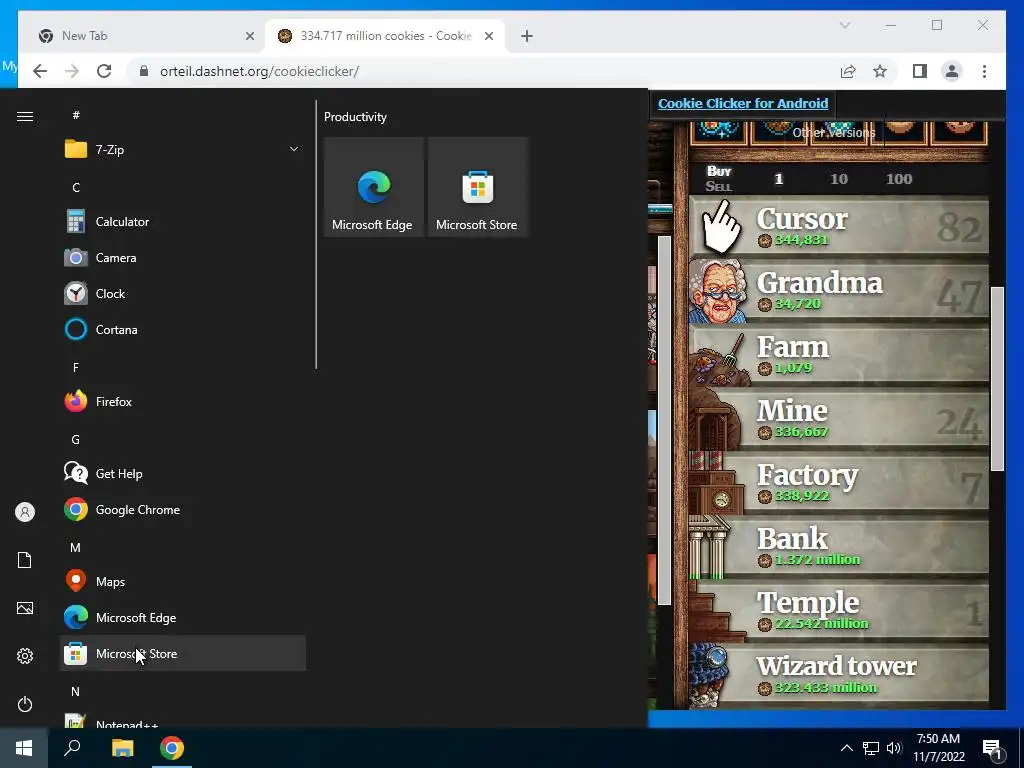The image size is (1024, 768).
Task: Click the Microsoft Store Productivity tile
Action: tap(477, 187)
